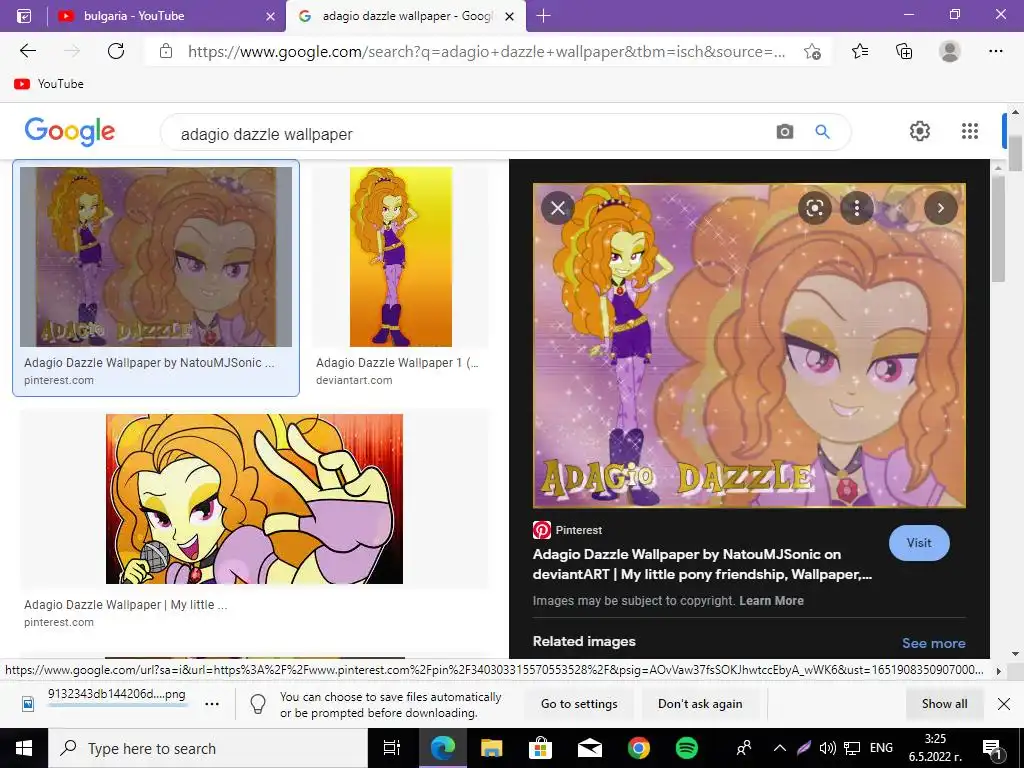Screen dimensions: 1024x768
Task: Click the Don't ask again button
Action: pyautogui.click(x=700, y=704)
